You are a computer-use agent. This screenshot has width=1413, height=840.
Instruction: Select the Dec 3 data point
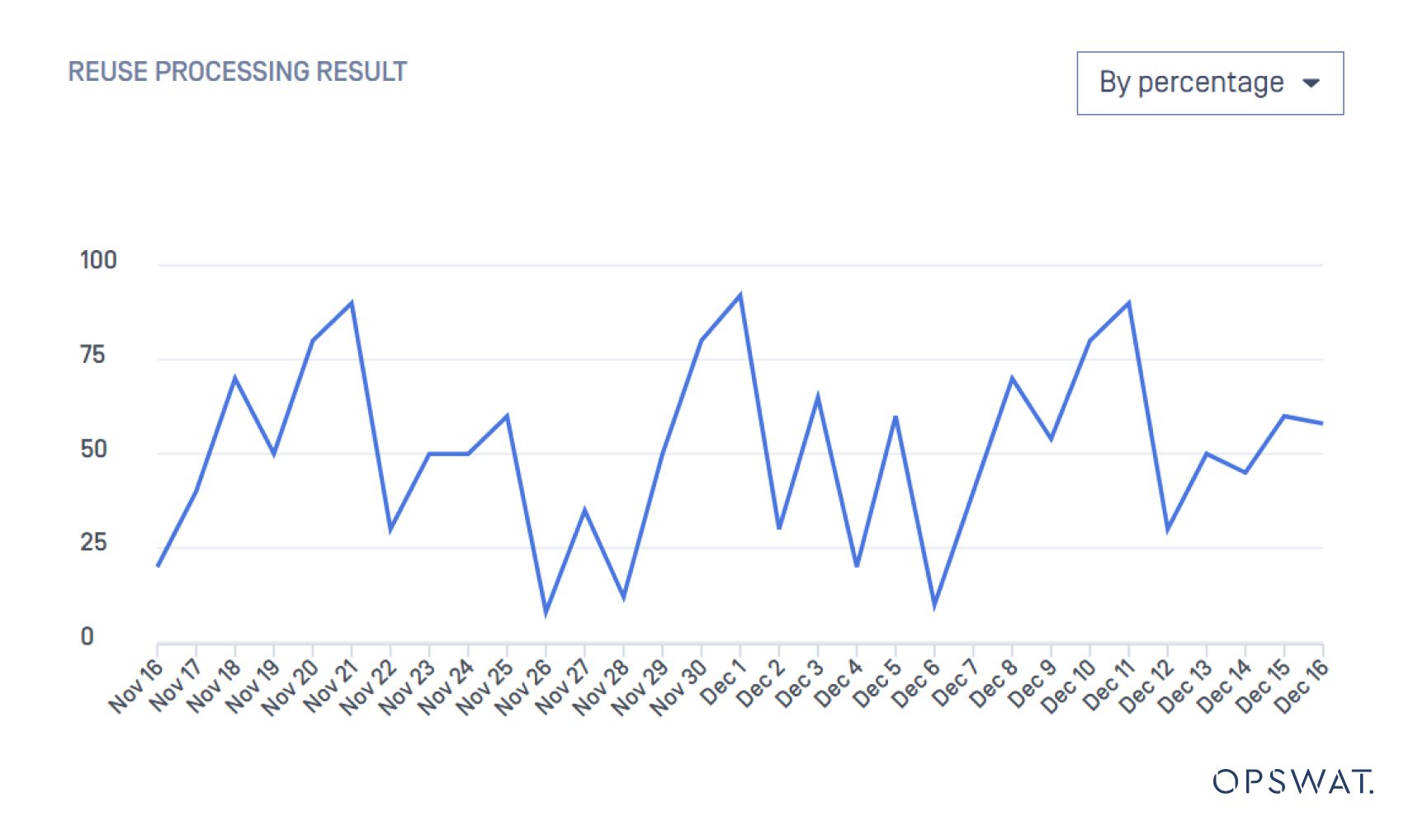click(817, 397)
